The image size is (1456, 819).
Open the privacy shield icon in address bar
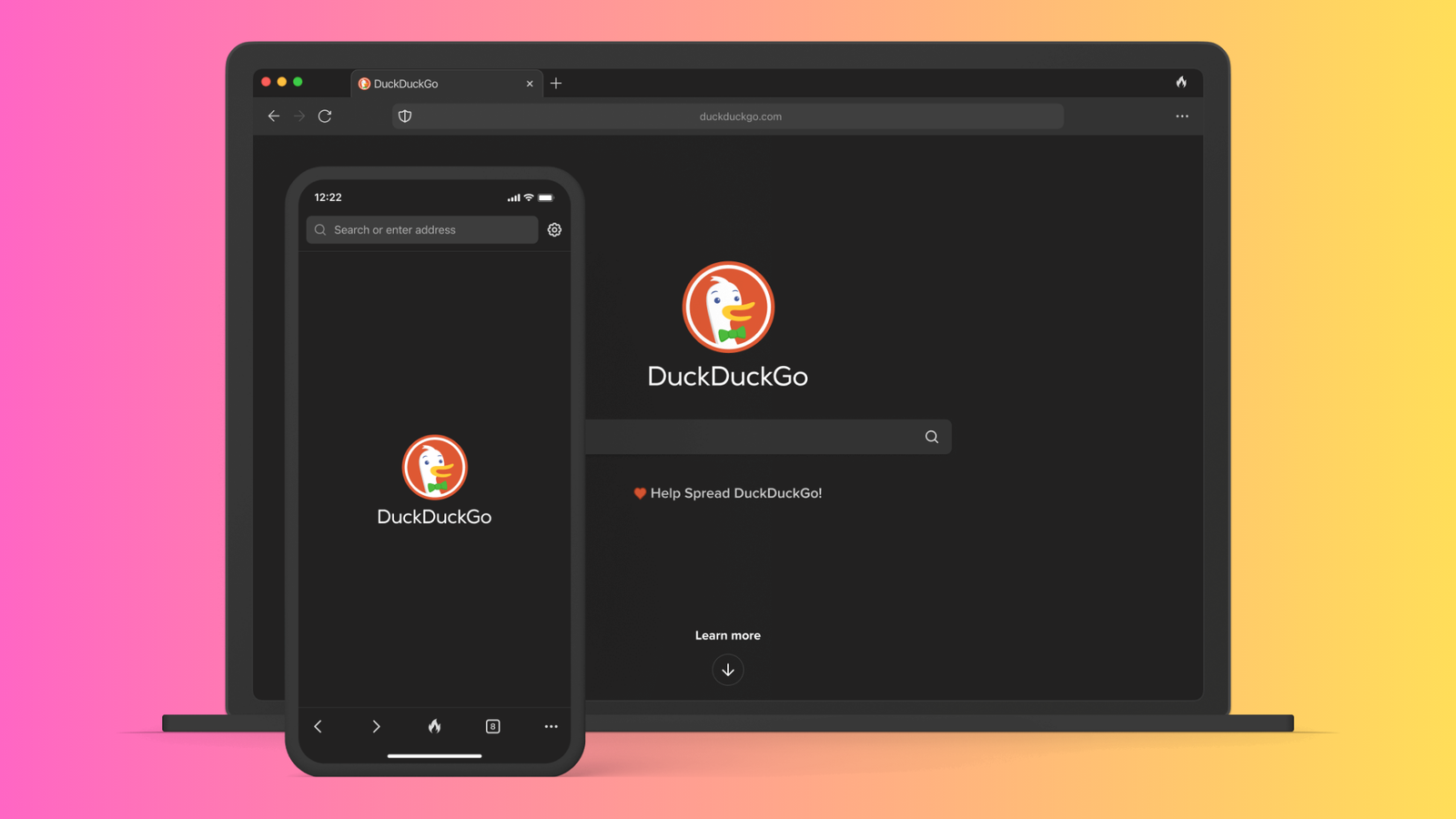pyautogui.click(x=404, y=116)
